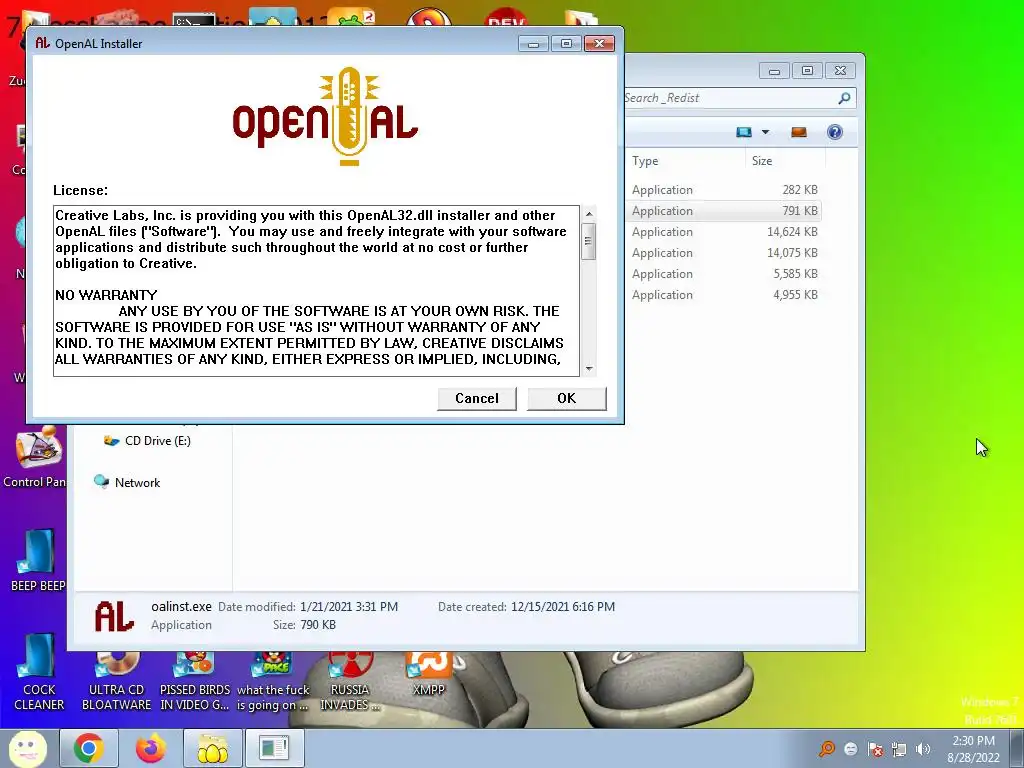Image resolution: width=1024 pixels, height=768 pixels.
Task: Select Network in the Explorer navigation pane
Action: tap(127, 482)
